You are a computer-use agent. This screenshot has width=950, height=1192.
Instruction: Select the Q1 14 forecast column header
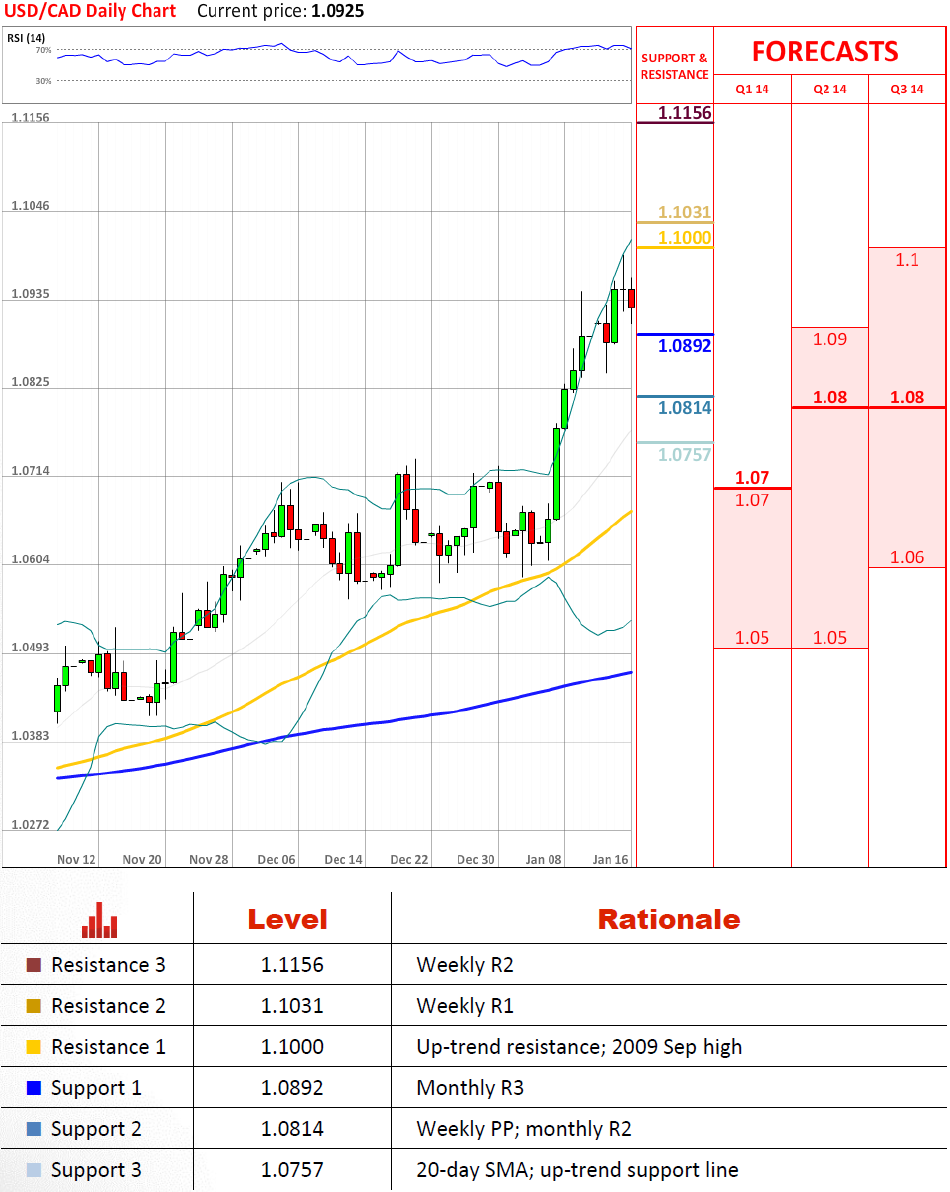[x=752, y=89]
